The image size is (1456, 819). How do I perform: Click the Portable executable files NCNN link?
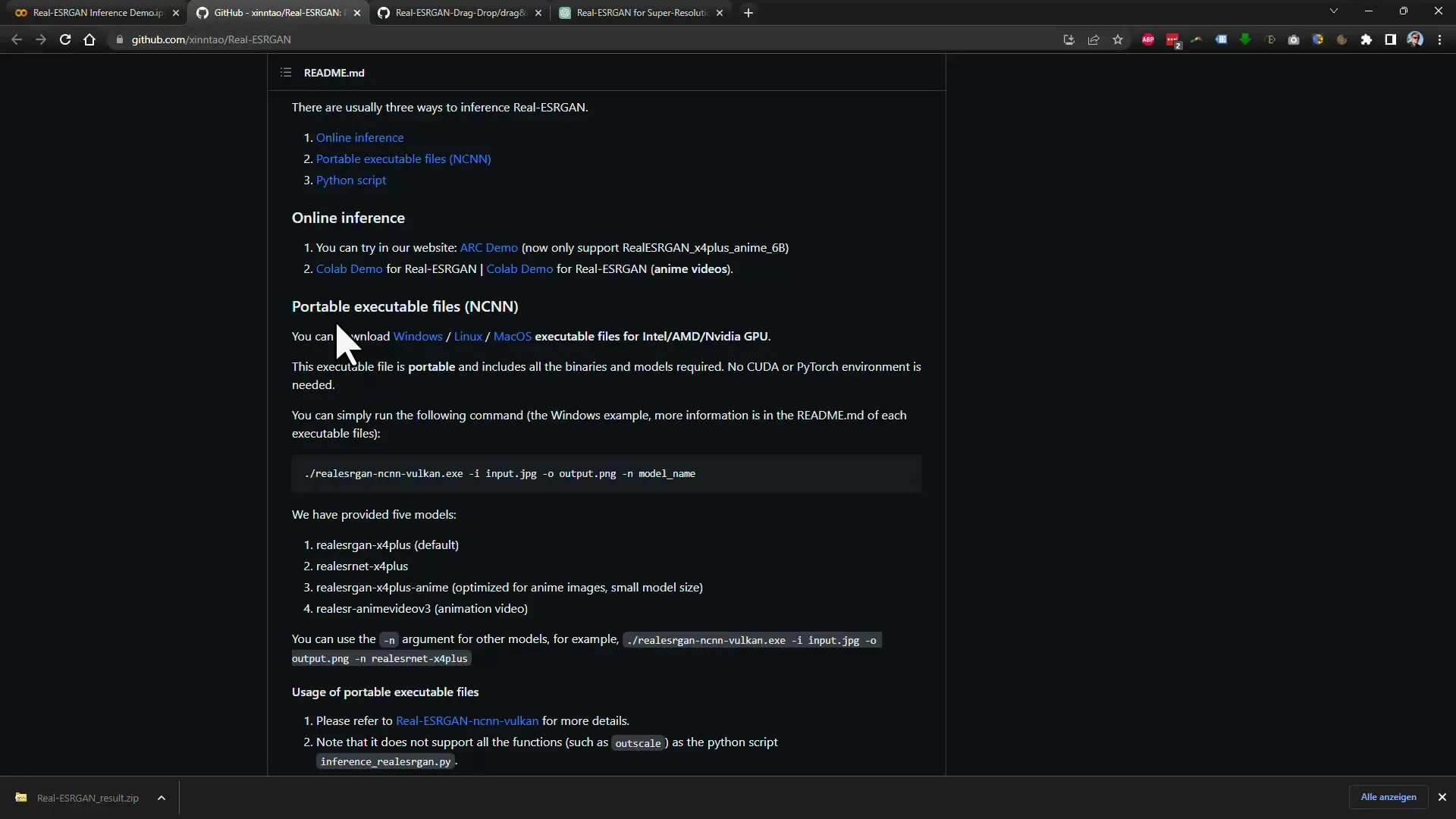pyautogui.click(x=404, y=158)
